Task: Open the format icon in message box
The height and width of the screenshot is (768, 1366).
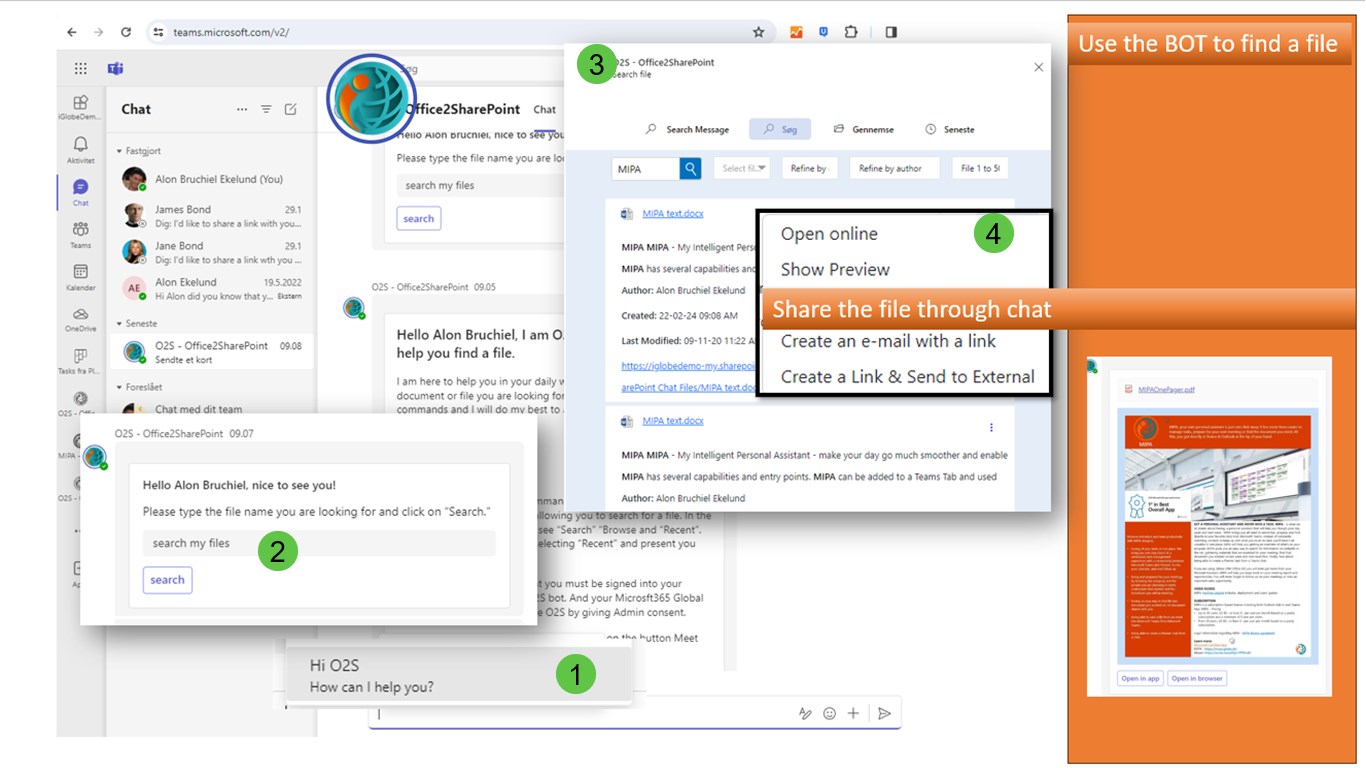Action: click(x=805, y=713)
